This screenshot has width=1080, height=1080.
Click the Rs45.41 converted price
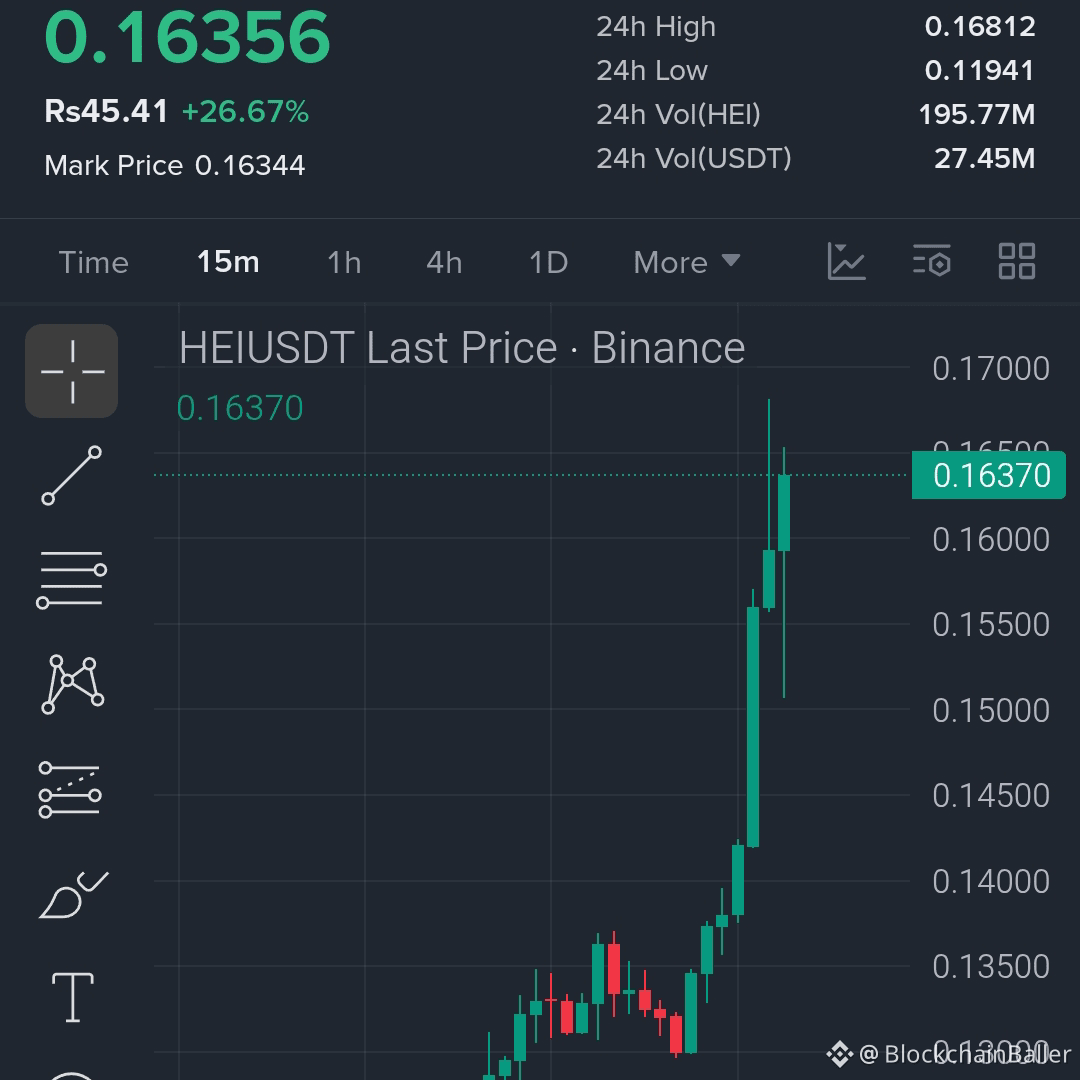[106, 111]
